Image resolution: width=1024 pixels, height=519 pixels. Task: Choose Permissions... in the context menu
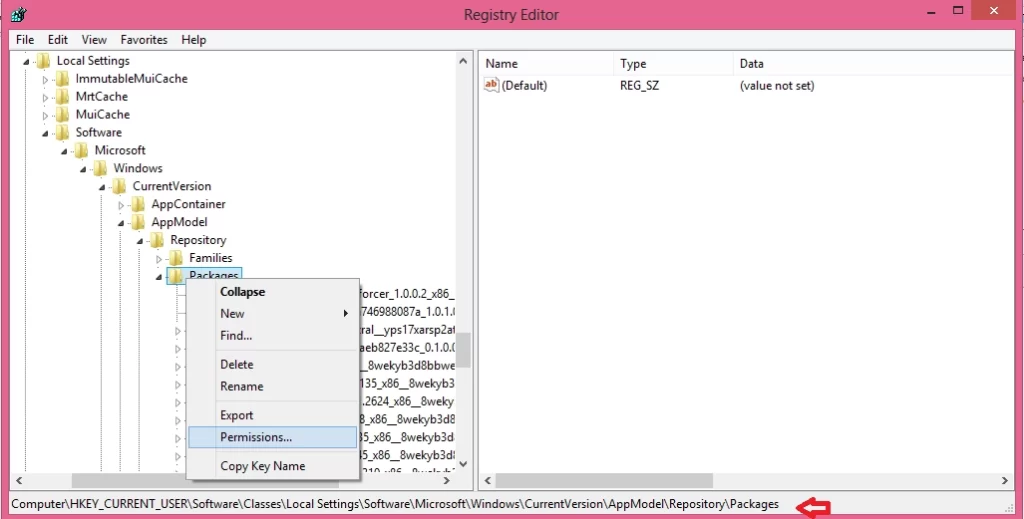[x=273, y=437]
